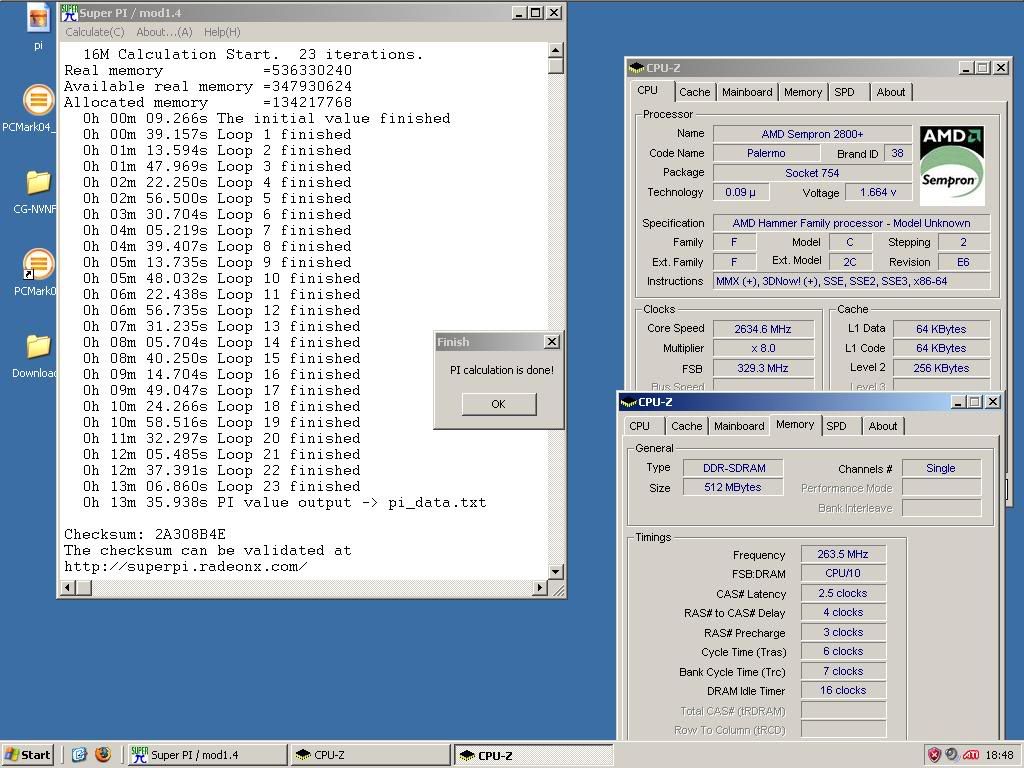Click the memory Frequency 263.5 MHz field
The height and width of the screenshot is (768, 1024).
843,554
